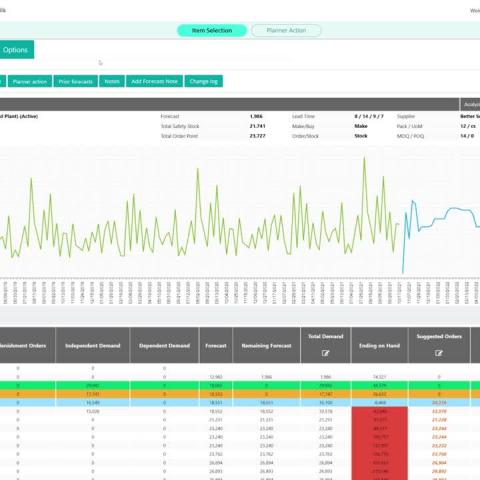
Task: Click the MOQ / FOQ label
Action: pyautogui.click(x=410, y=136)
